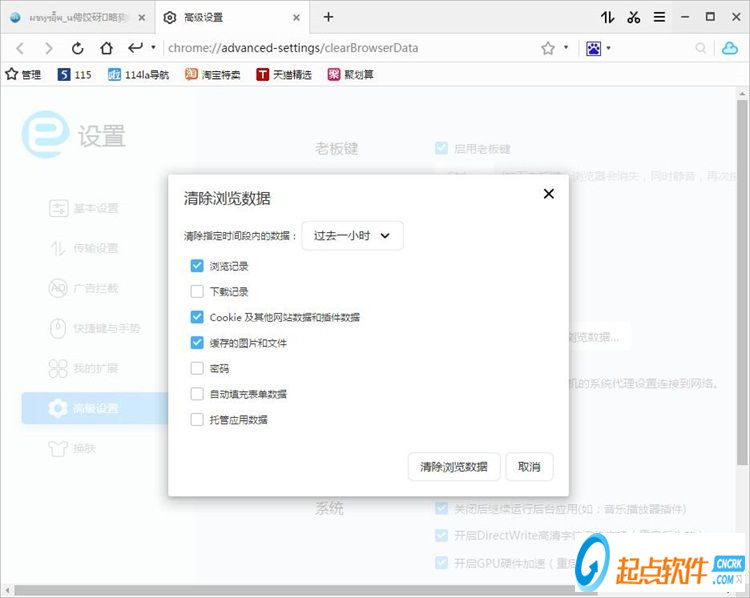Image resolution: width=750 pixels, height=598 pixels.
Task: Click the 取消 cancel button
Action: coord(529,466)
